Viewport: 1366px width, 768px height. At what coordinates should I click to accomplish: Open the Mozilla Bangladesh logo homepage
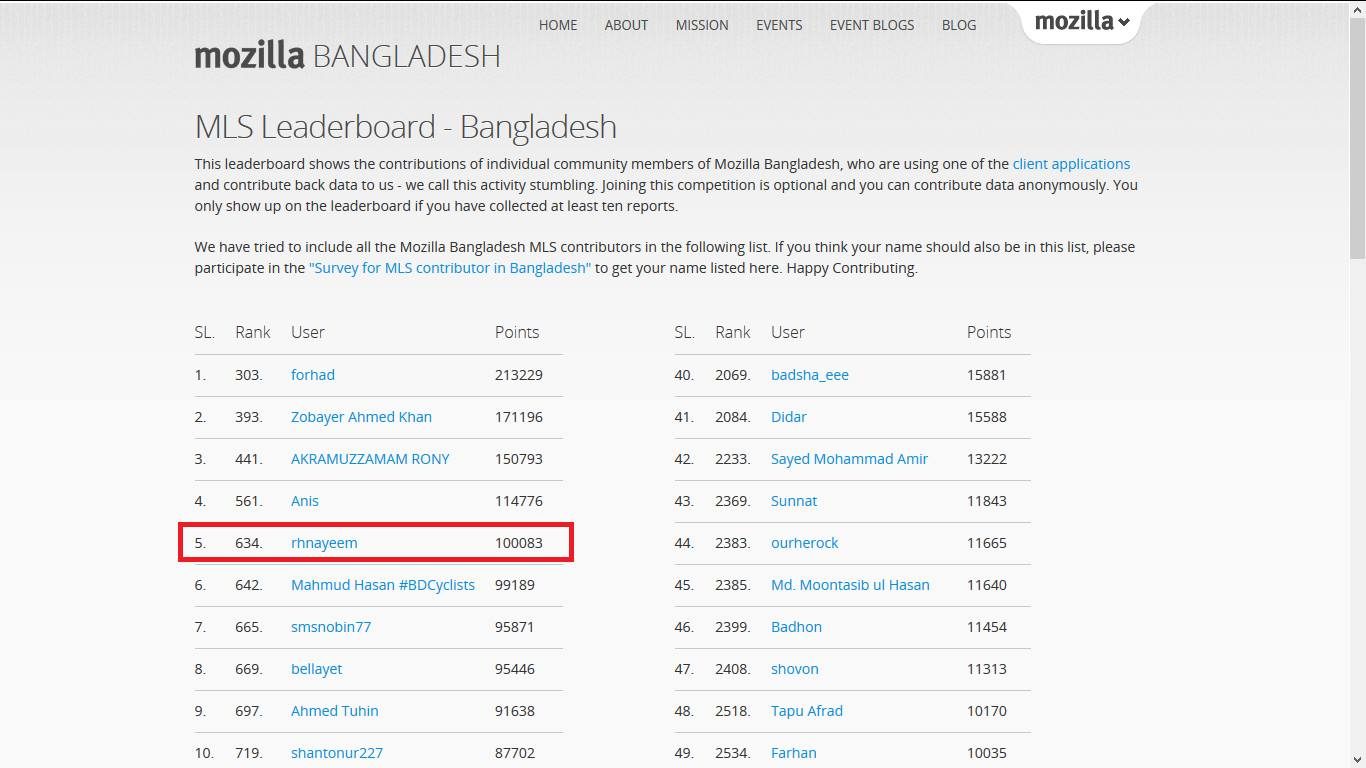347,55
